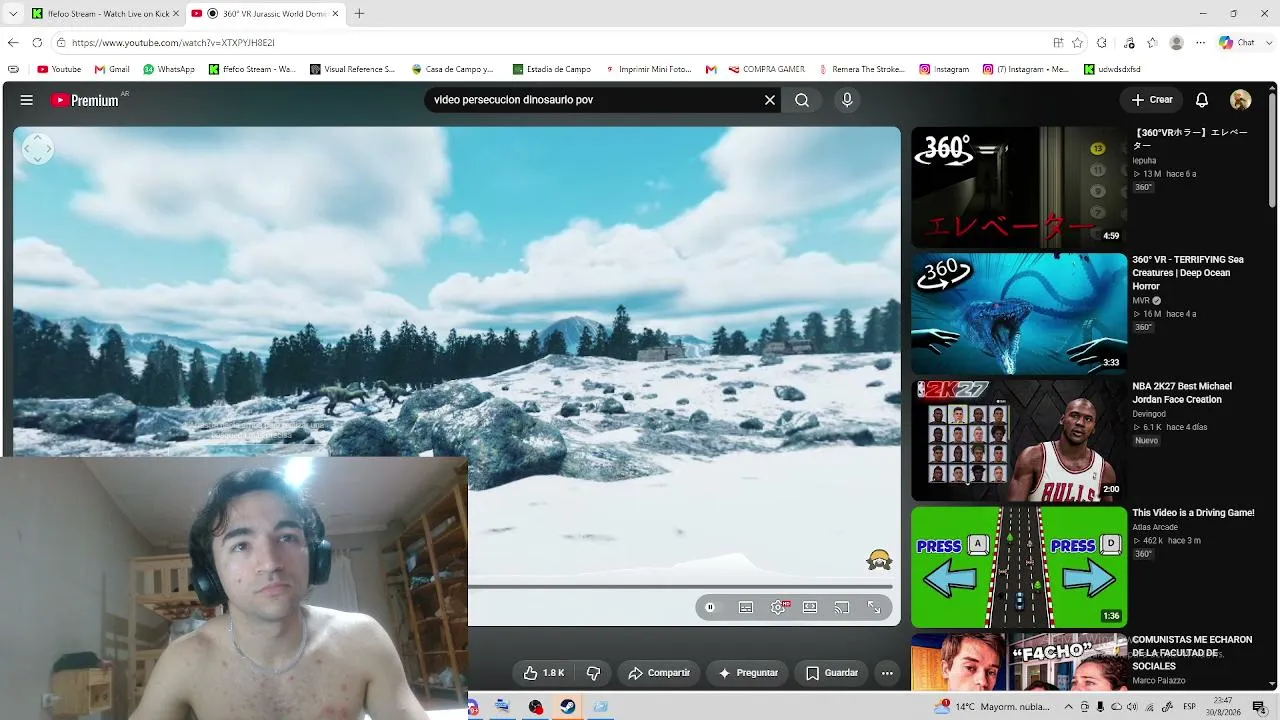Go back to the previous page

pos(13,43)
